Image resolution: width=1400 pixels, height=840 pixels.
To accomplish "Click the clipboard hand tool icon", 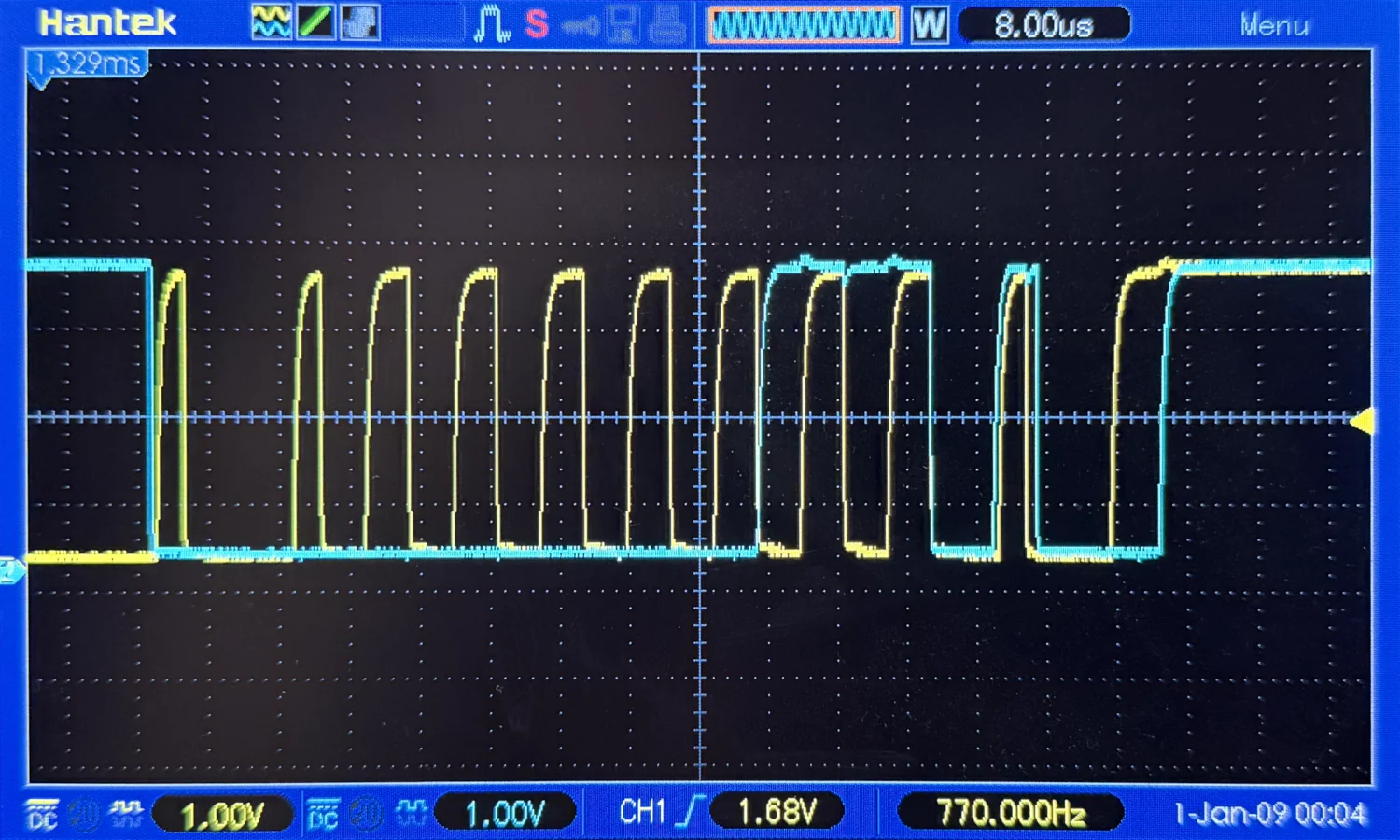I will pyautogui.click(x=357, y=24).
